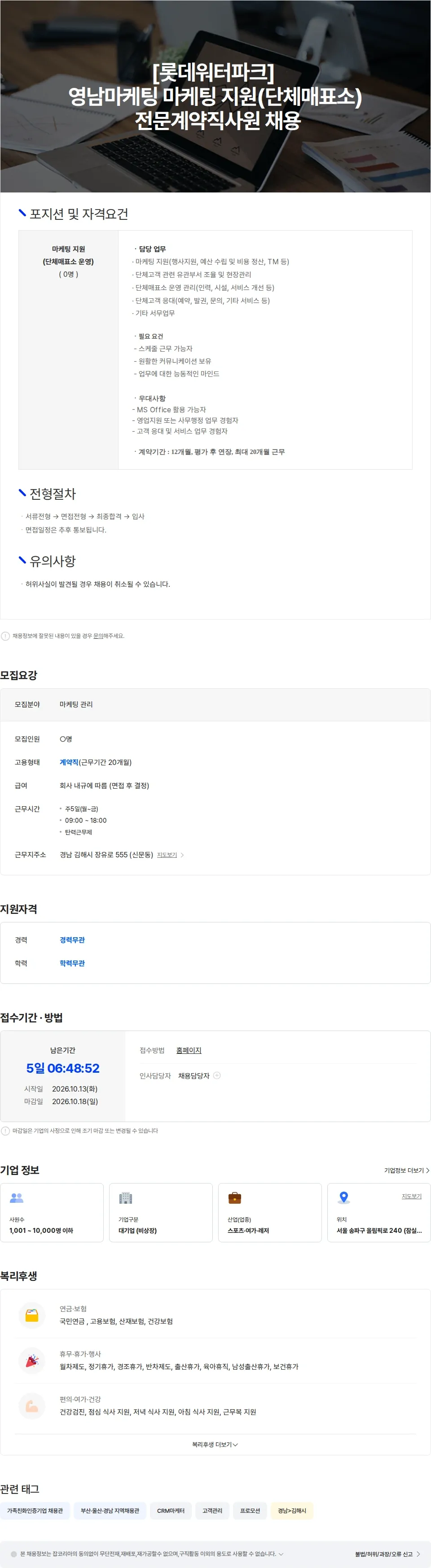Select the CRM마케터 tag
Viewport: 431px width, 1568px height.
click(171, 1511)
